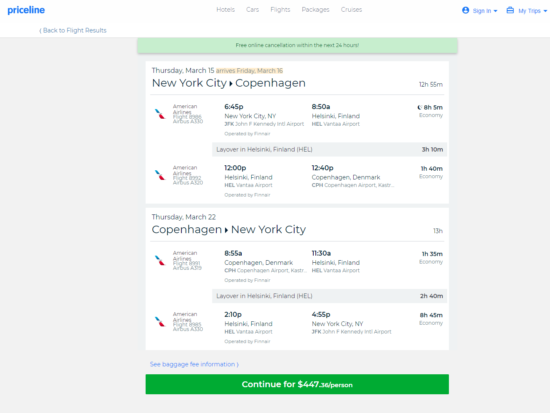Open the Packages menu item
Image resolution: width=550 pixels, height=413 pixels.
click(x=315, y=9)
